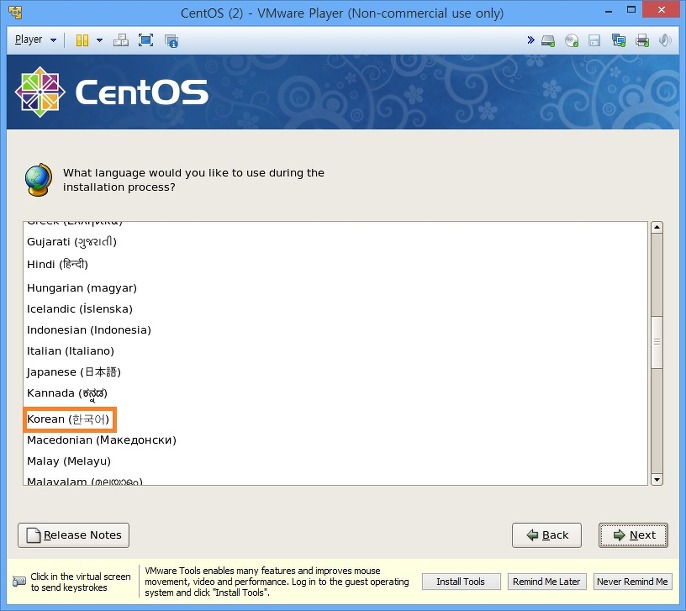This screenshot has width=686, height=611.
Task: Click the floppy drive device icon
Action: 594,41
